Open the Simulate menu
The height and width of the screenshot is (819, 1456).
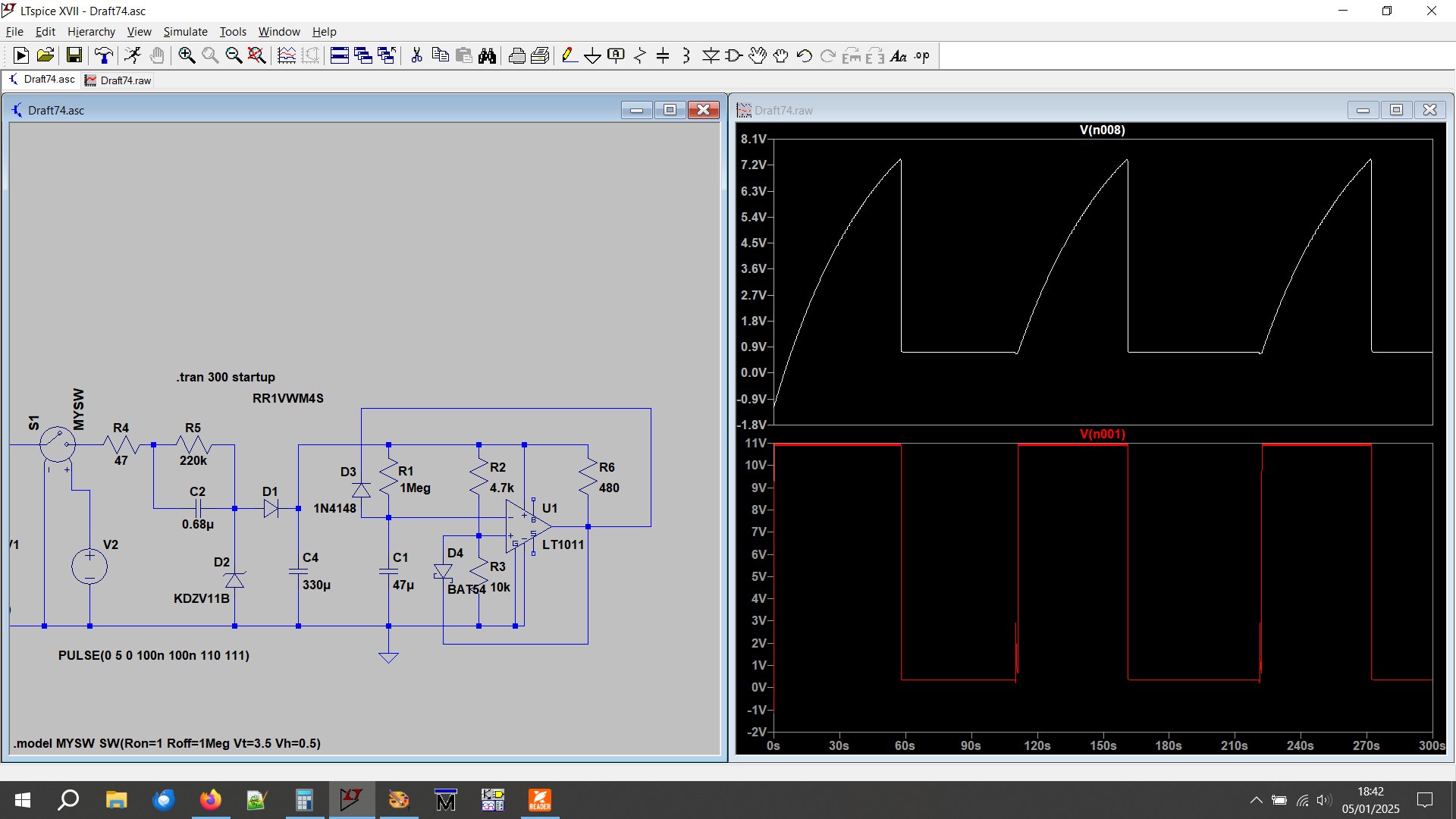[x=185, y=31]
